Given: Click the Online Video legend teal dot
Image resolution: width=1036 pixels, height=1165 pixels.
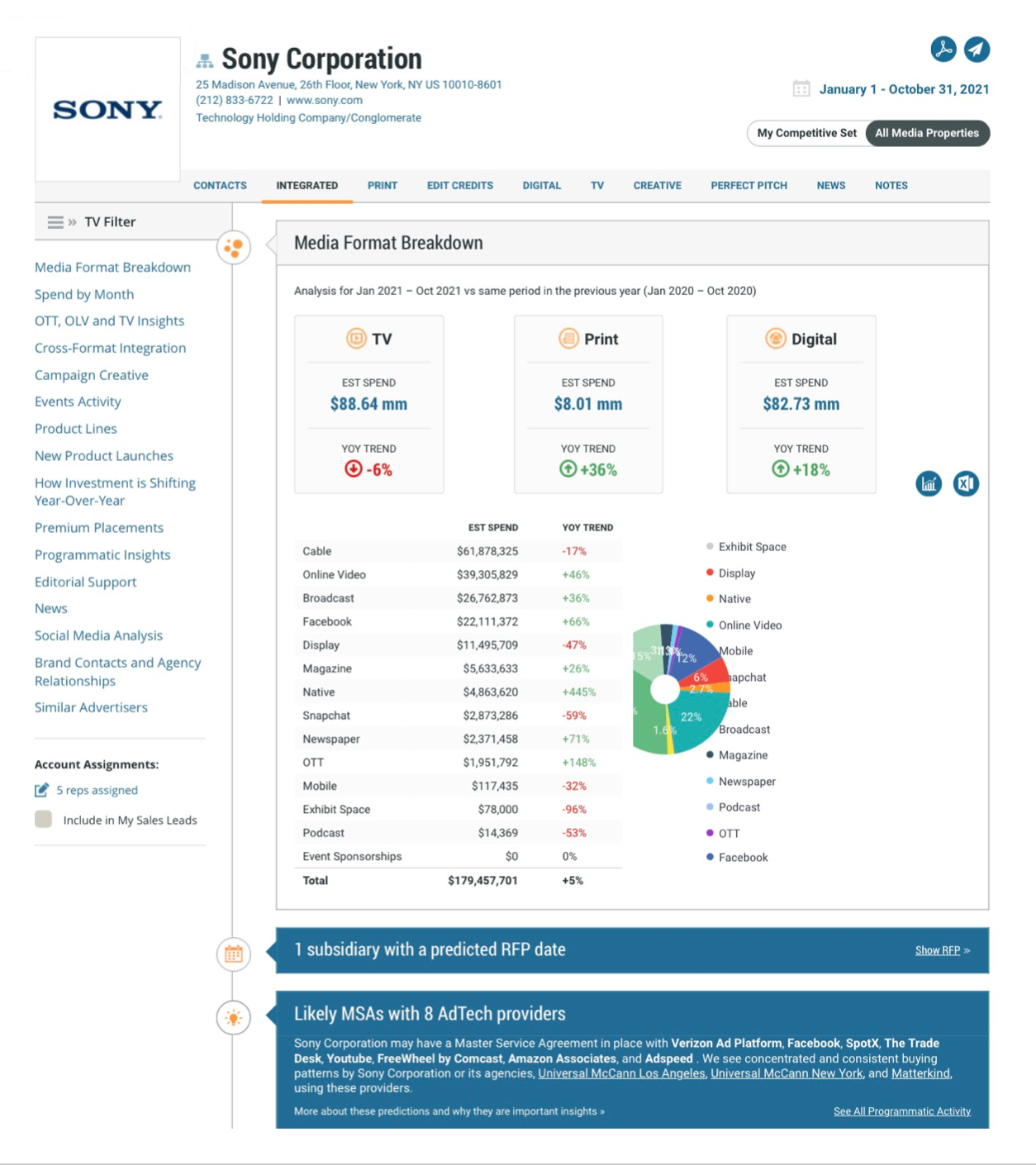Looking at the screenshot, I should pos(710,625).
